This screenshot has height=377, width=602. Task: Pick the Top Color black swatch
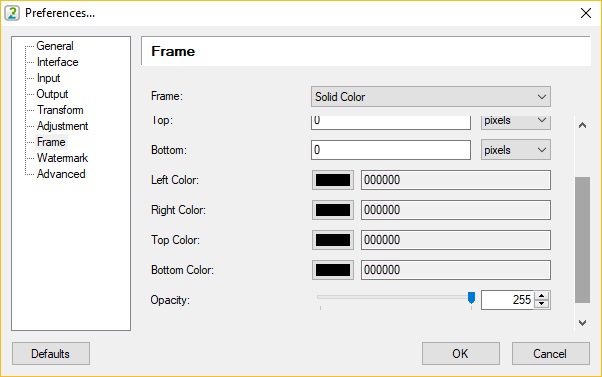(333, 240)
